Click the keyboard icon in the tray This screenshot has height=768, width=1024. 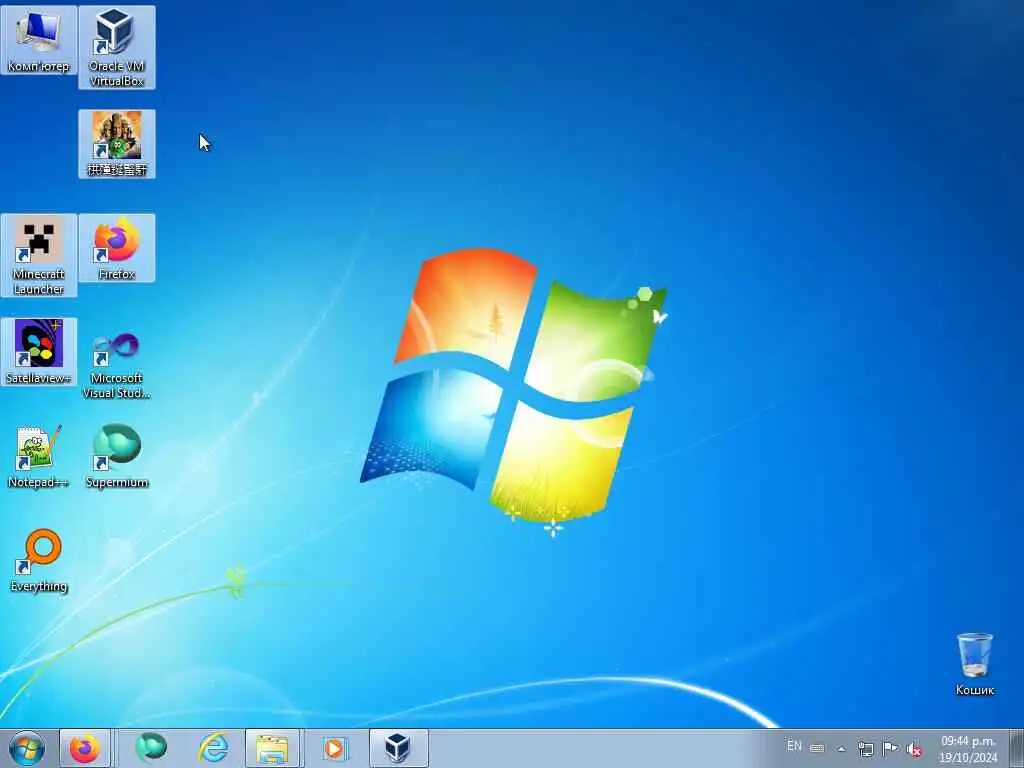tap(817, 748)
